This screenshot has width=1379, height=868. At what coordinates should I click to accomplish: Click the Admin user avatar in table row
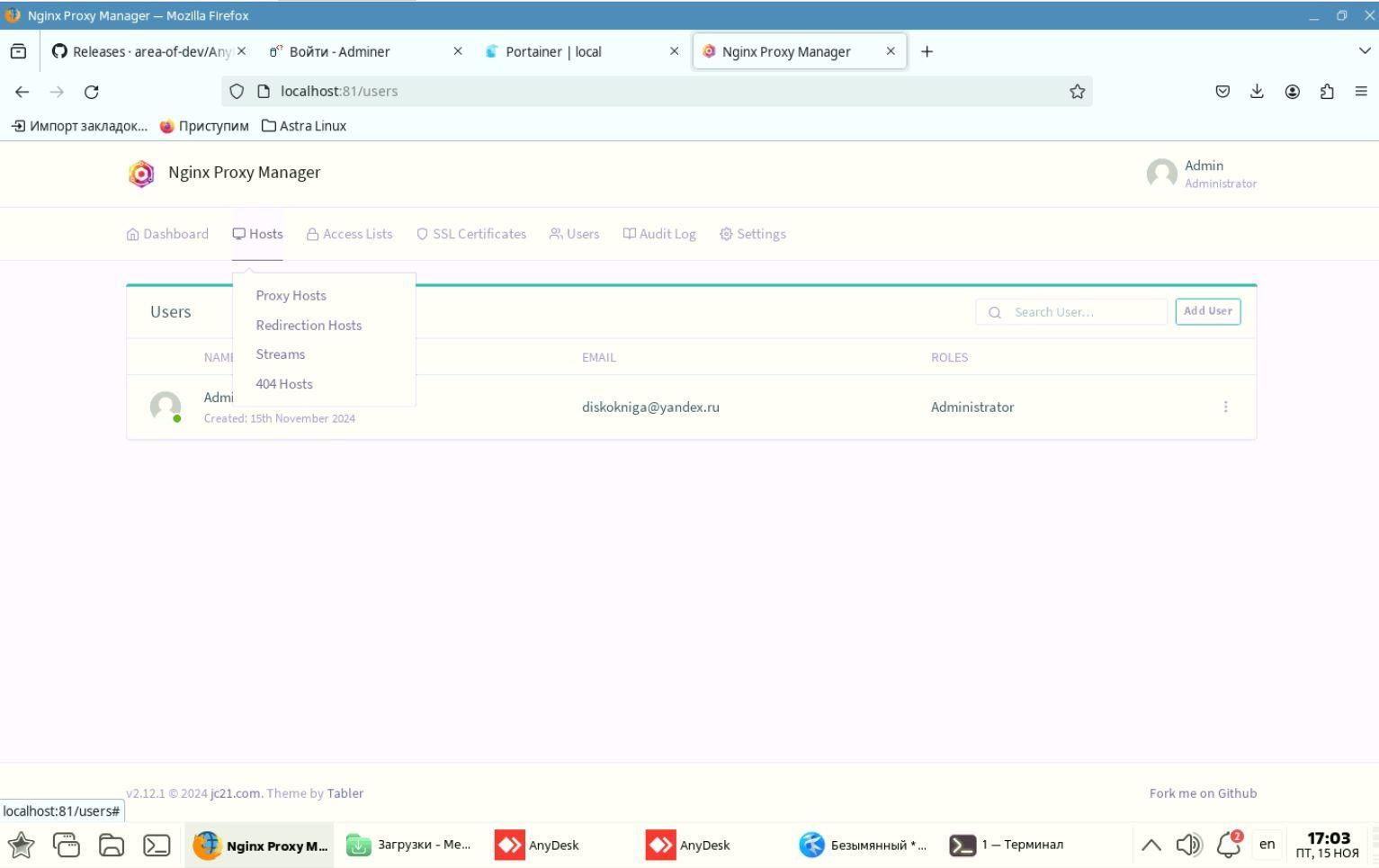click(166, 407)
